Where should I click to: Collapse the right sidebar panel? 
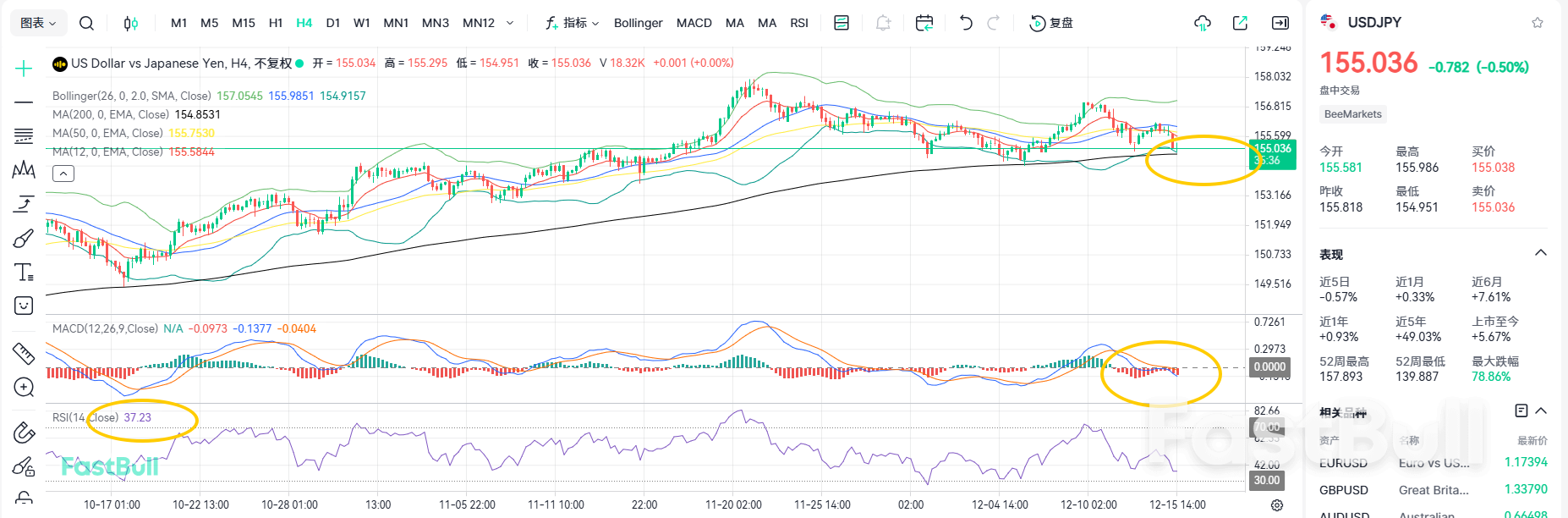click(1280, 23)
